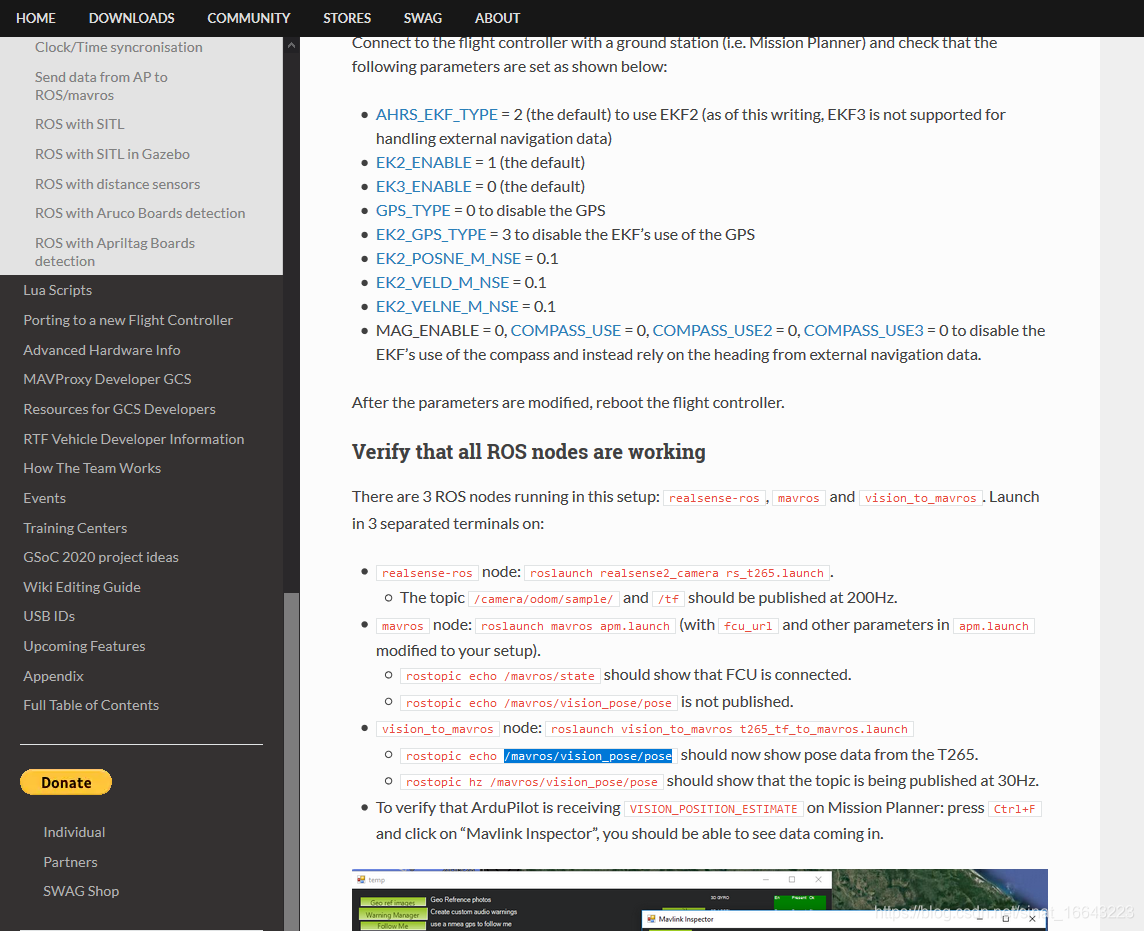
Task: Open the Mavlink Inspector screenshot image
Action: [x=699, y=900]
